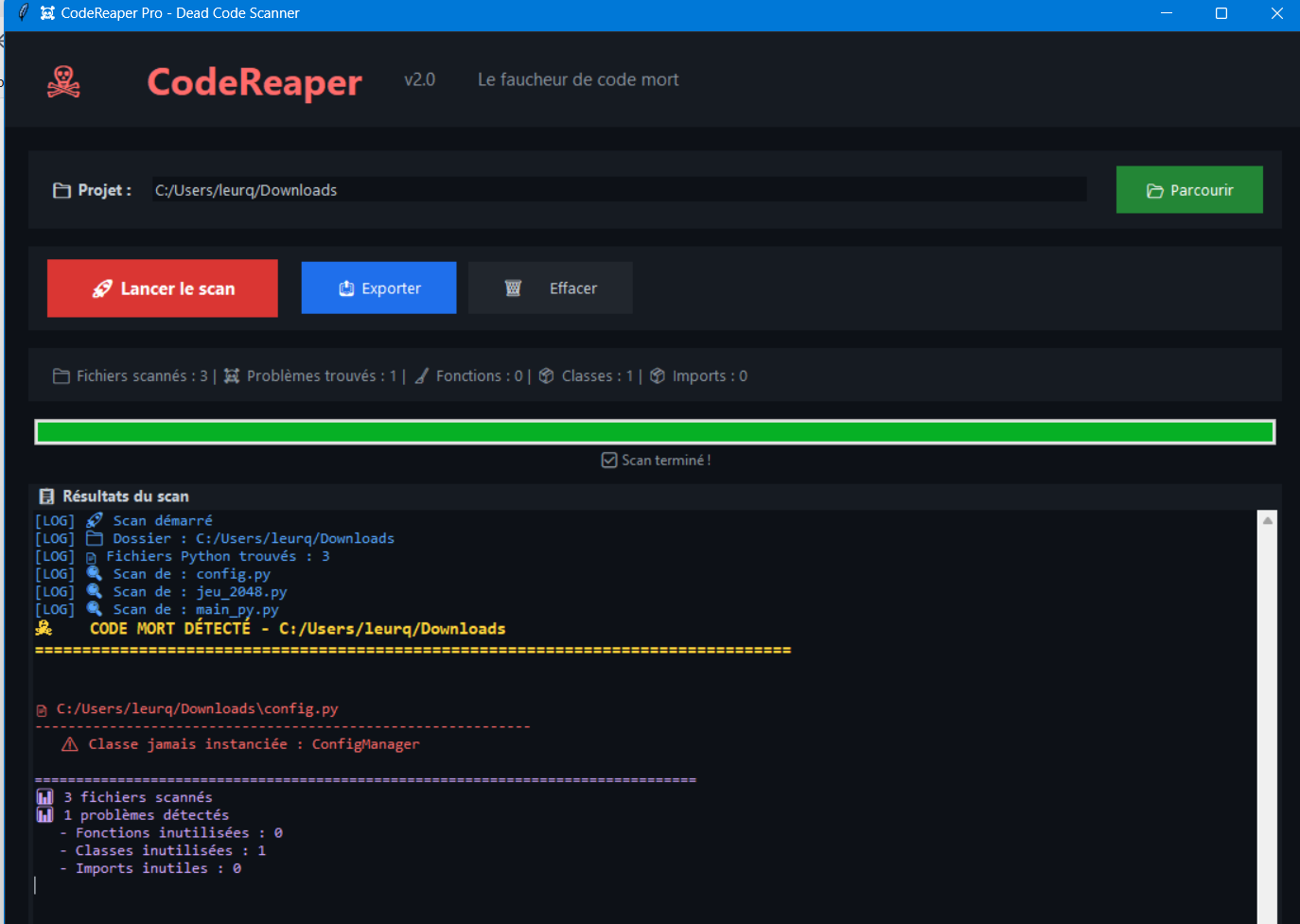Browse for a project folder with Parcourir
The height and width of the screenshot is (924, 1300).
point(1189,190)
